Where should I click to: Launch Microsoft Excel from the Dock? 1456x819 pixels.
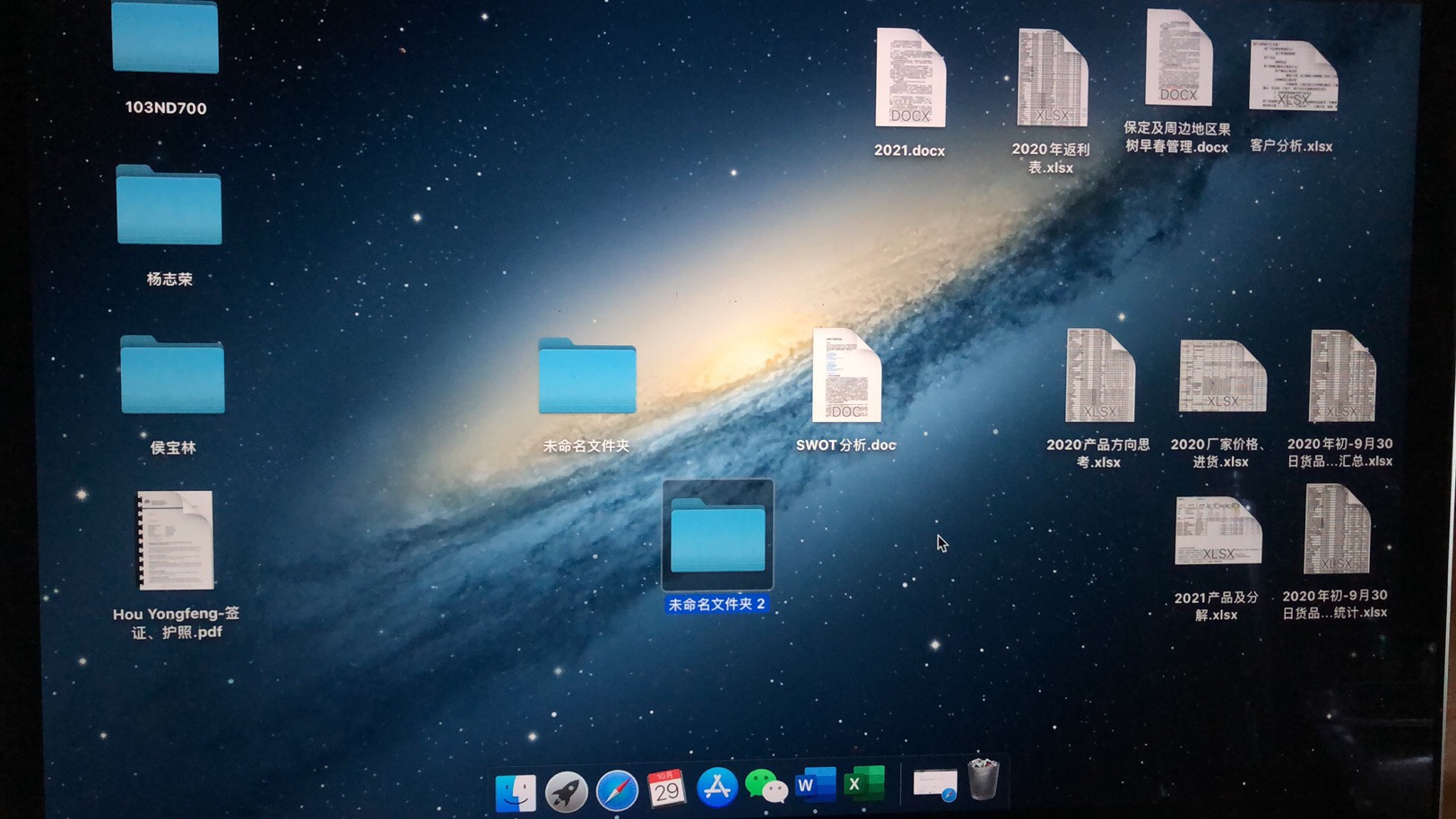pyautogui.click(x=863, y=783)
